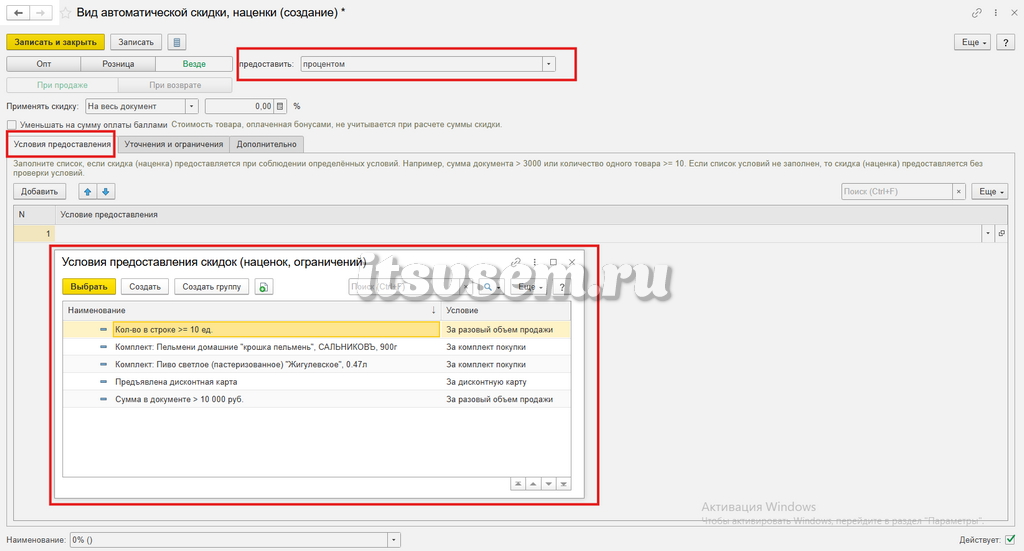
Task: Select the Предъявлена дисконтная карта row
Action: point(316,382)
